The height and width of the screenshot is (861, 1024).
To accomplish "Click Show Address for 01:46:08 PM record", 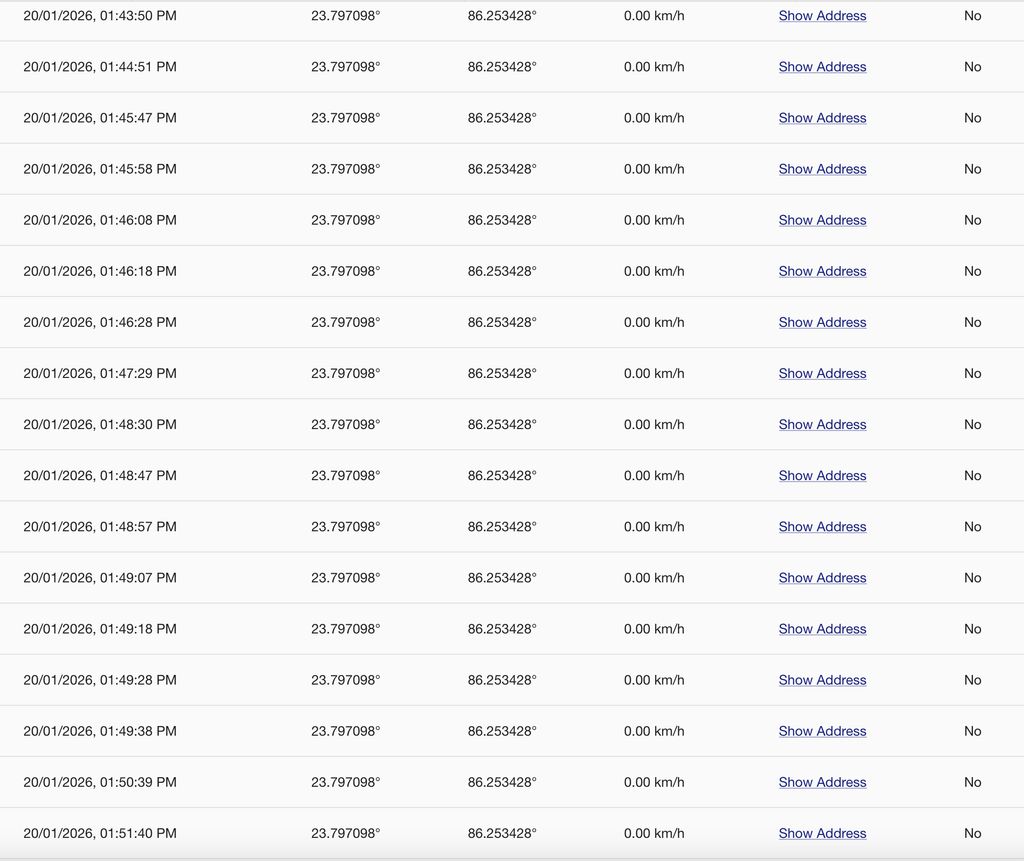I will click(x=822, y=220).
